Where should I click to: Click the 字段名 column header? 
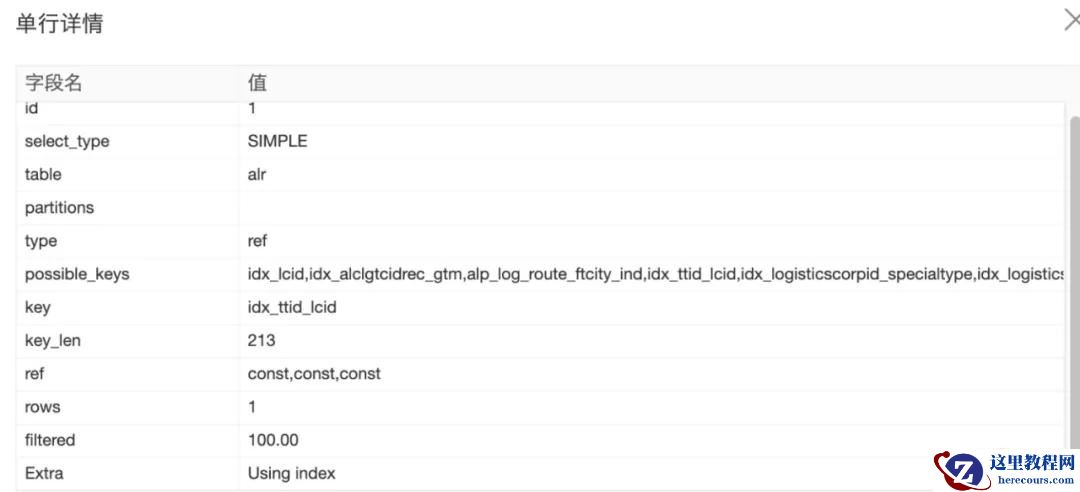pyautogui.click(x=54, y=83)
